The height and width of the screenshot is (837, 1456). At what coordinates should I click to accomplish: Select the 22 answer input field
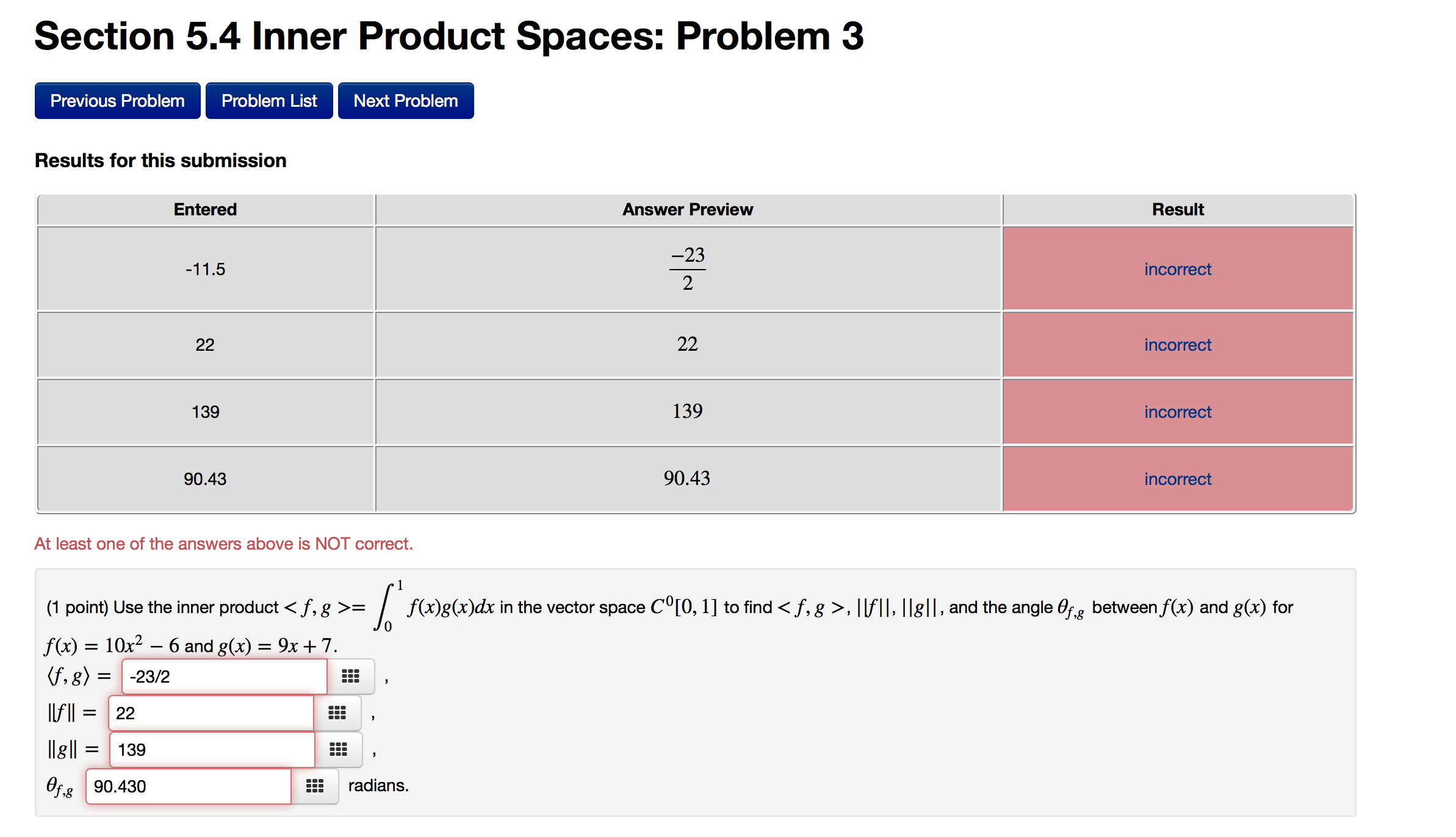pyautogui.click(x=211, y=713)
